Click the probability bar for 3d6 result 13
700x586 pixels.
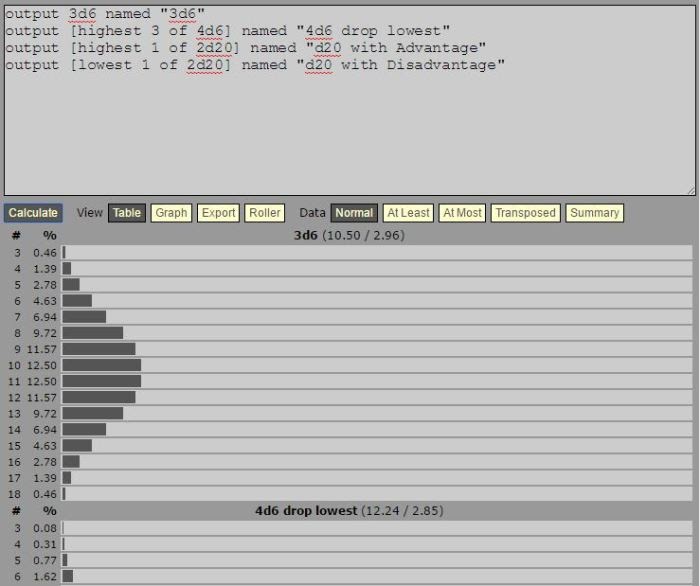(93, 414)
